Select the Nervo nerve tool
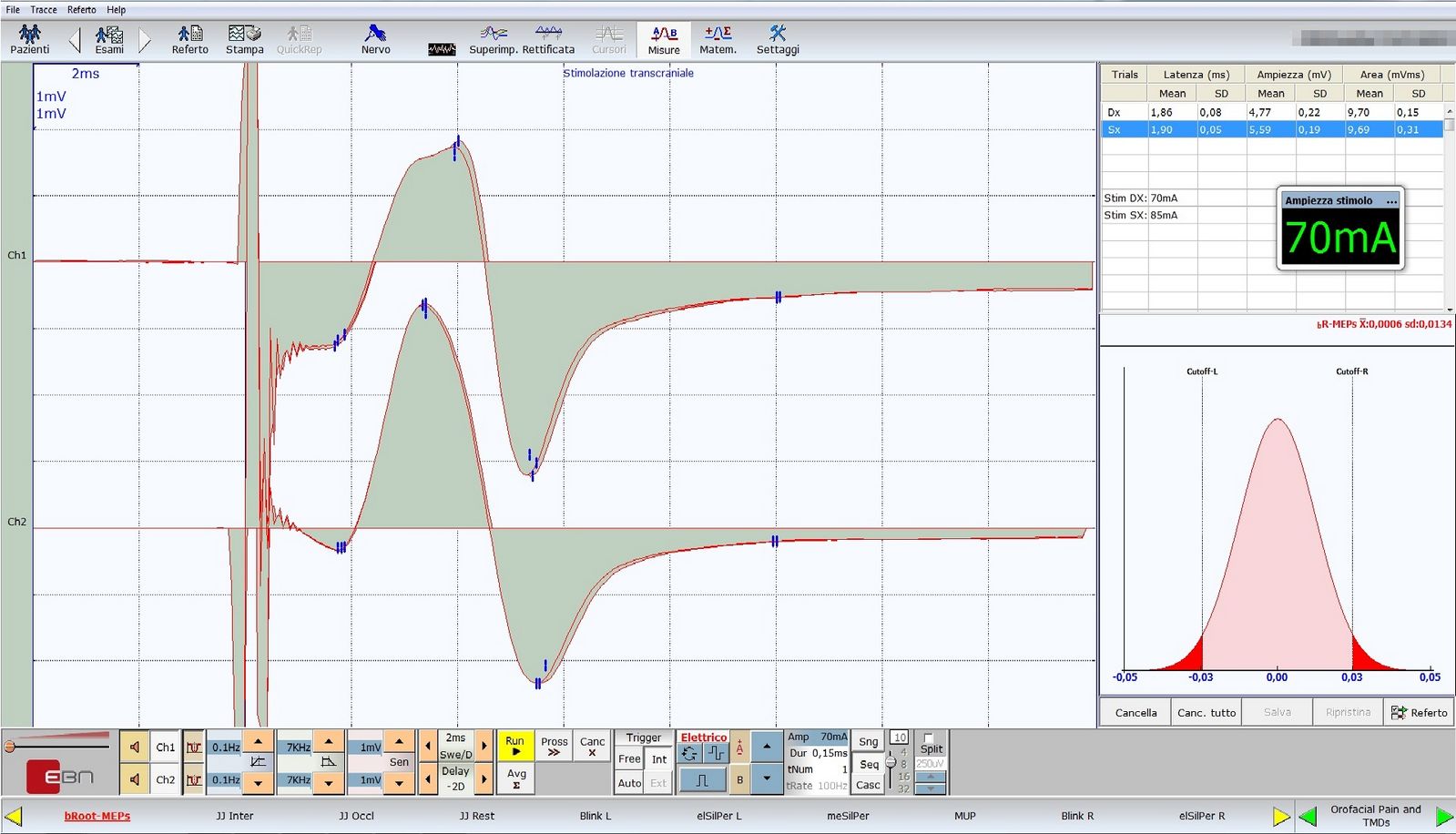Viewport: 1456px width, 834px height. [375, 39]
